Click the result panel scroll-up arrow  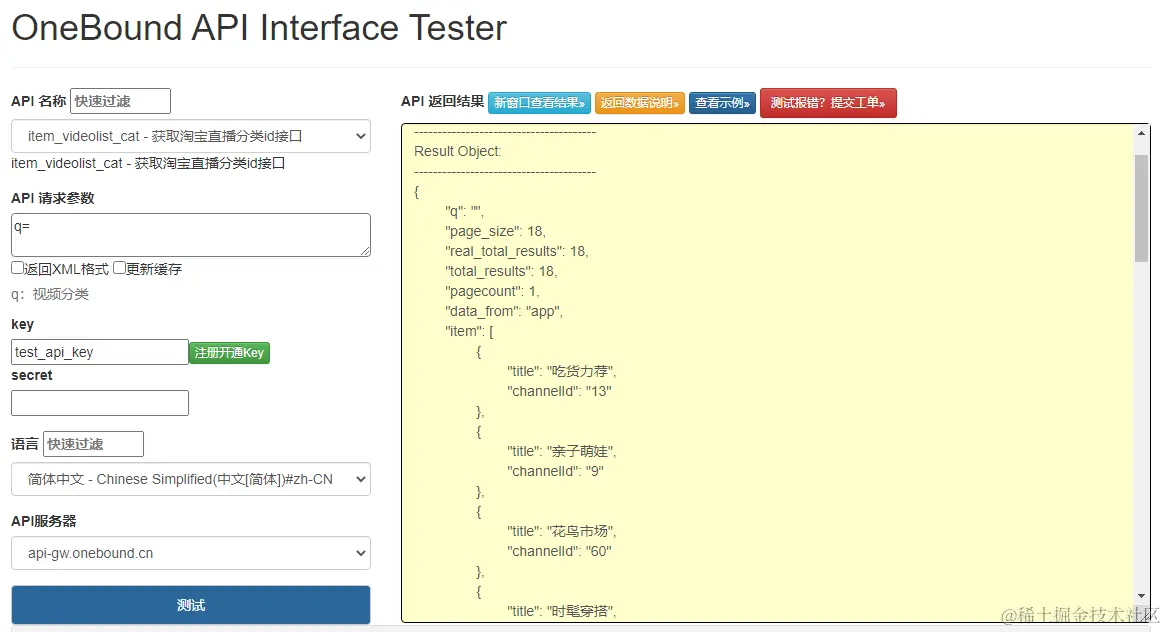(1142, 133)
